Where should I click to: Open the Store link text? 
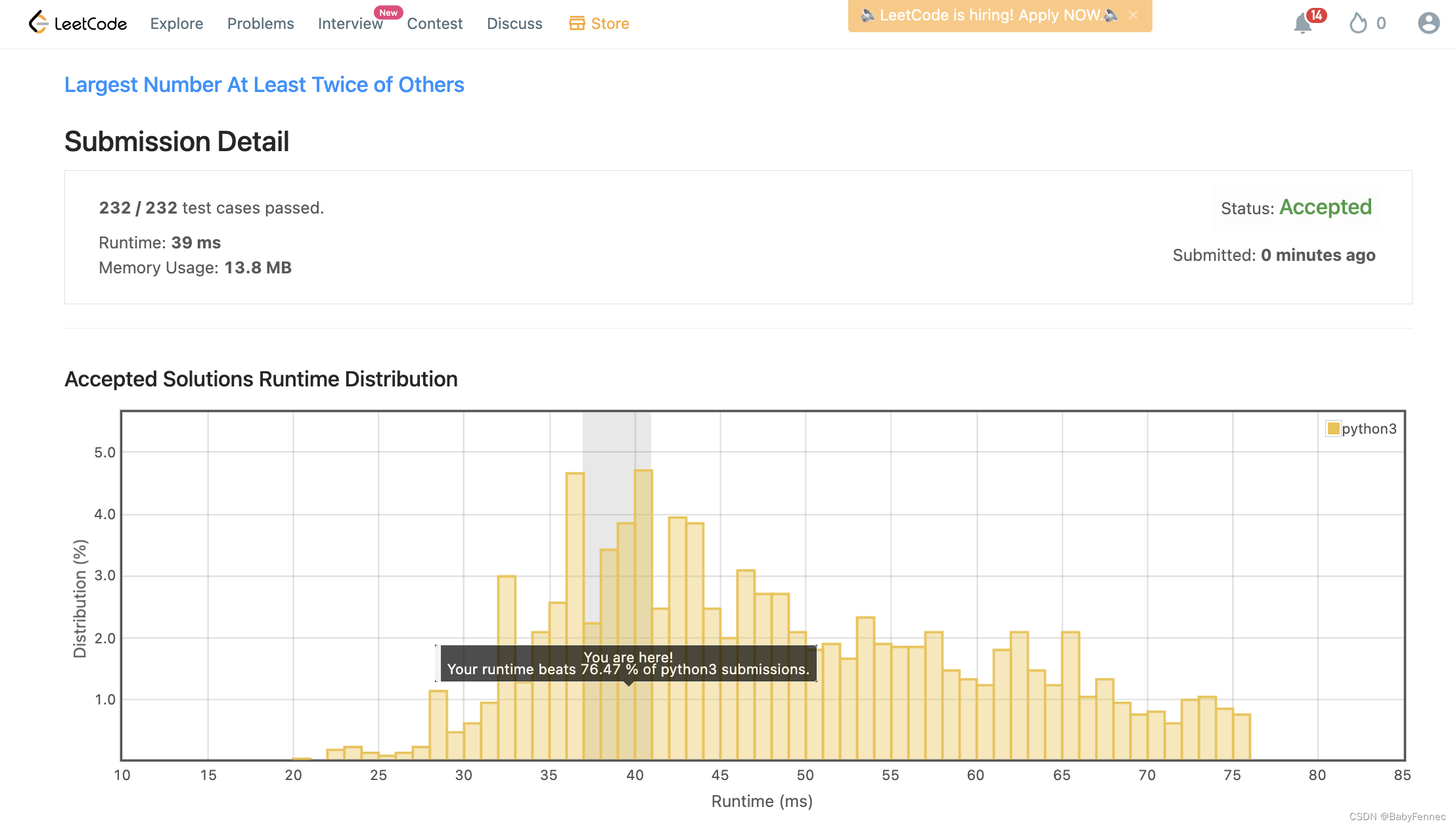(x=610, y=24)
